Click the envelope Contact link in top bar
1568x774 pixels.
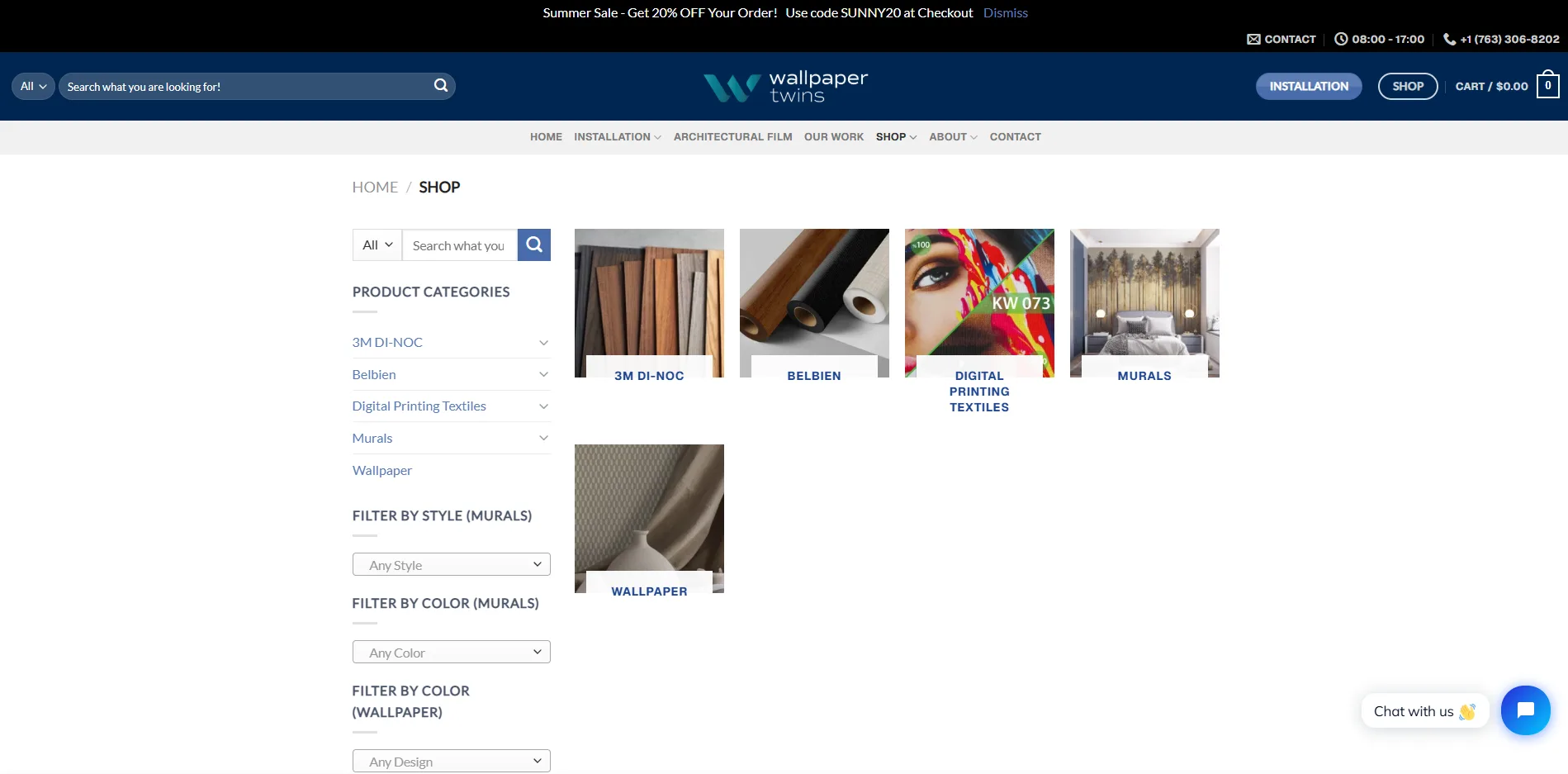(x=1281, y=39)
